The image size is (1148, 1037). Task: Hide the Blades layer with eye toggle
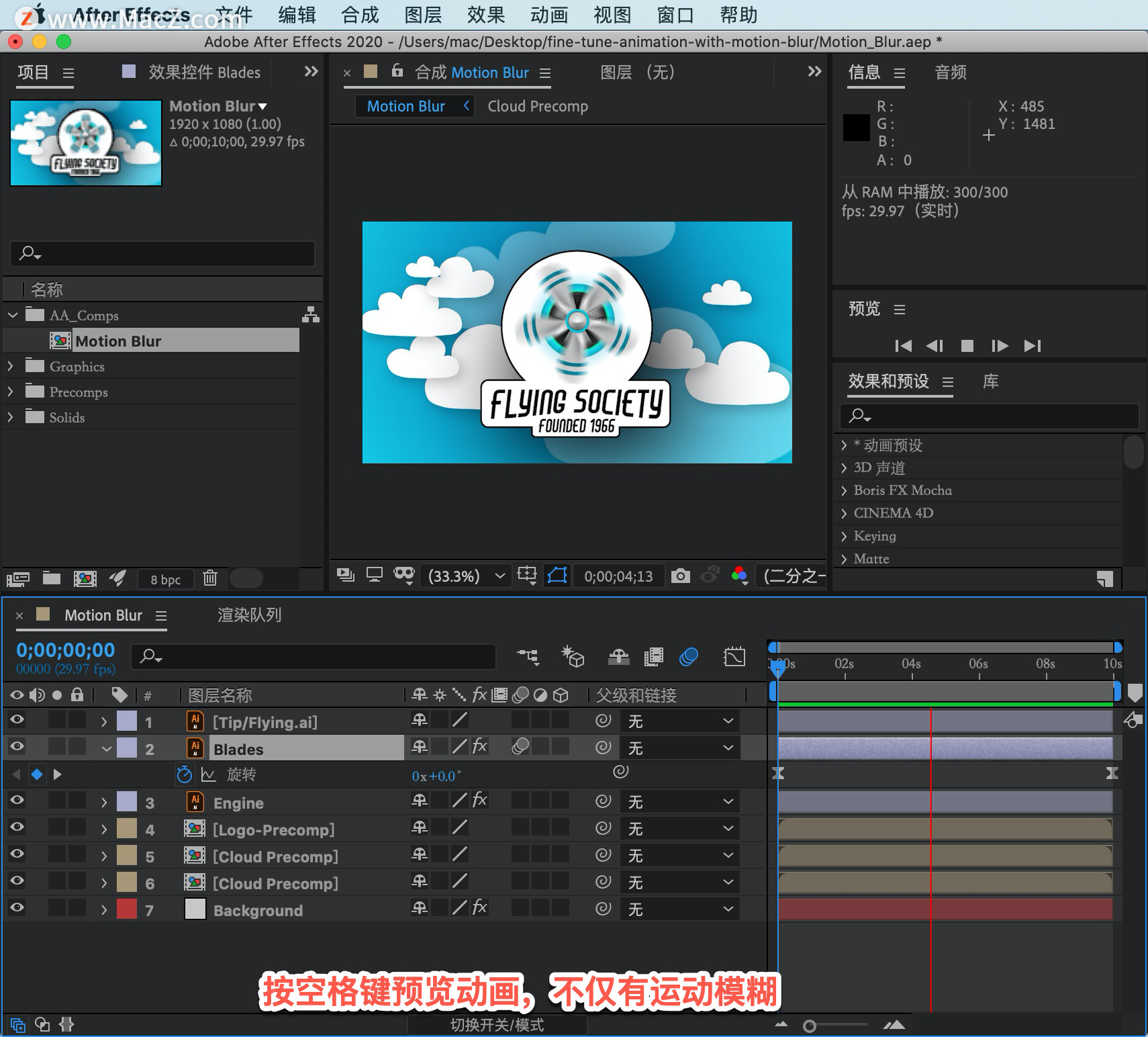[x=17, y=747]
